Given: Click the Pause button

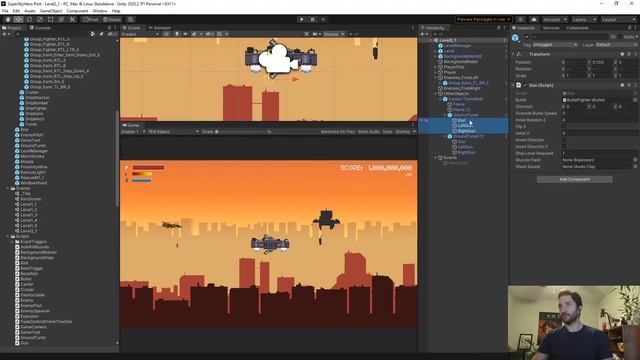Looking at the screenshot, I should click(x=313, y=19).
